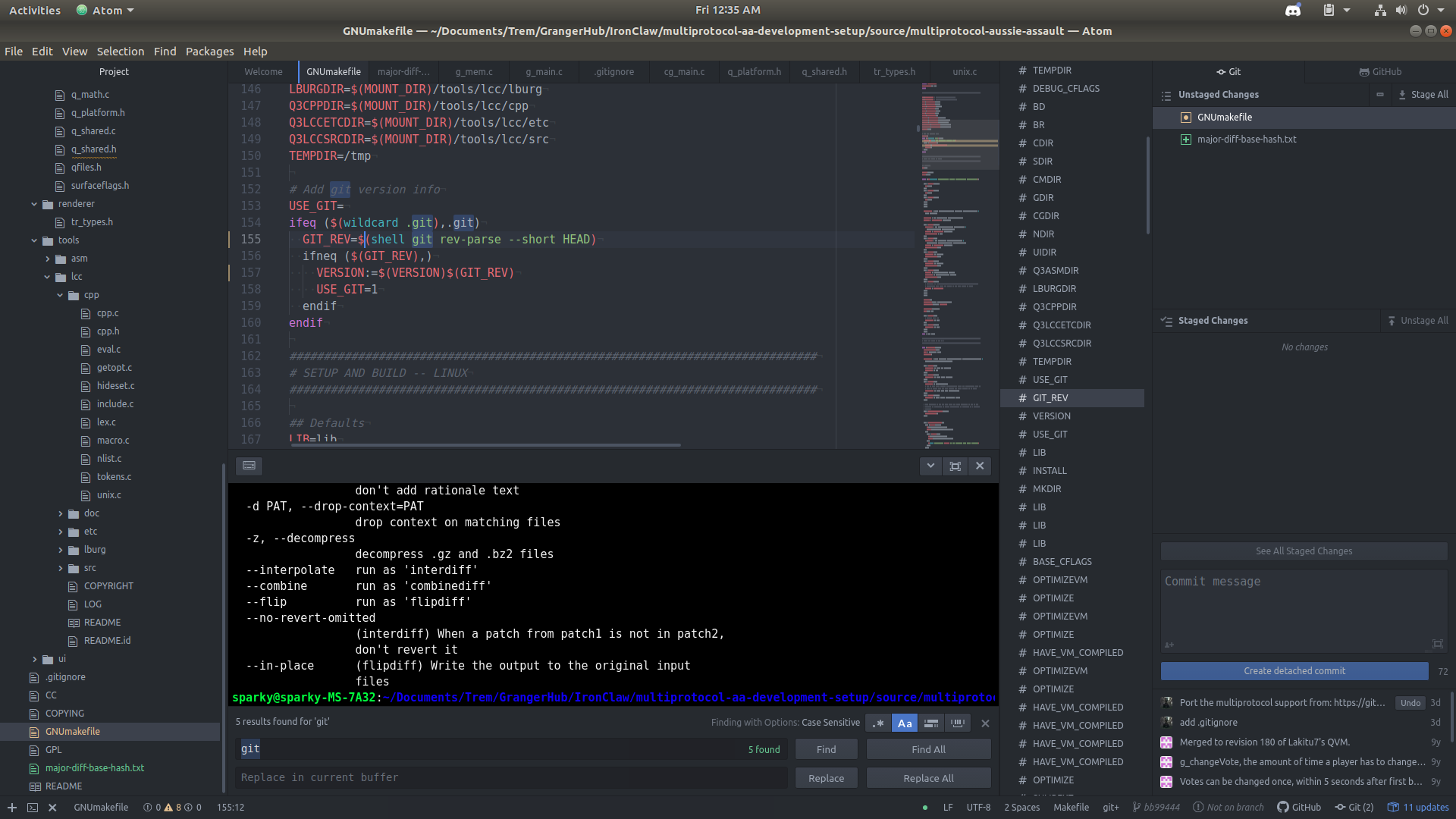Toggle Git (2) panel from status bar

point(1354,808)
